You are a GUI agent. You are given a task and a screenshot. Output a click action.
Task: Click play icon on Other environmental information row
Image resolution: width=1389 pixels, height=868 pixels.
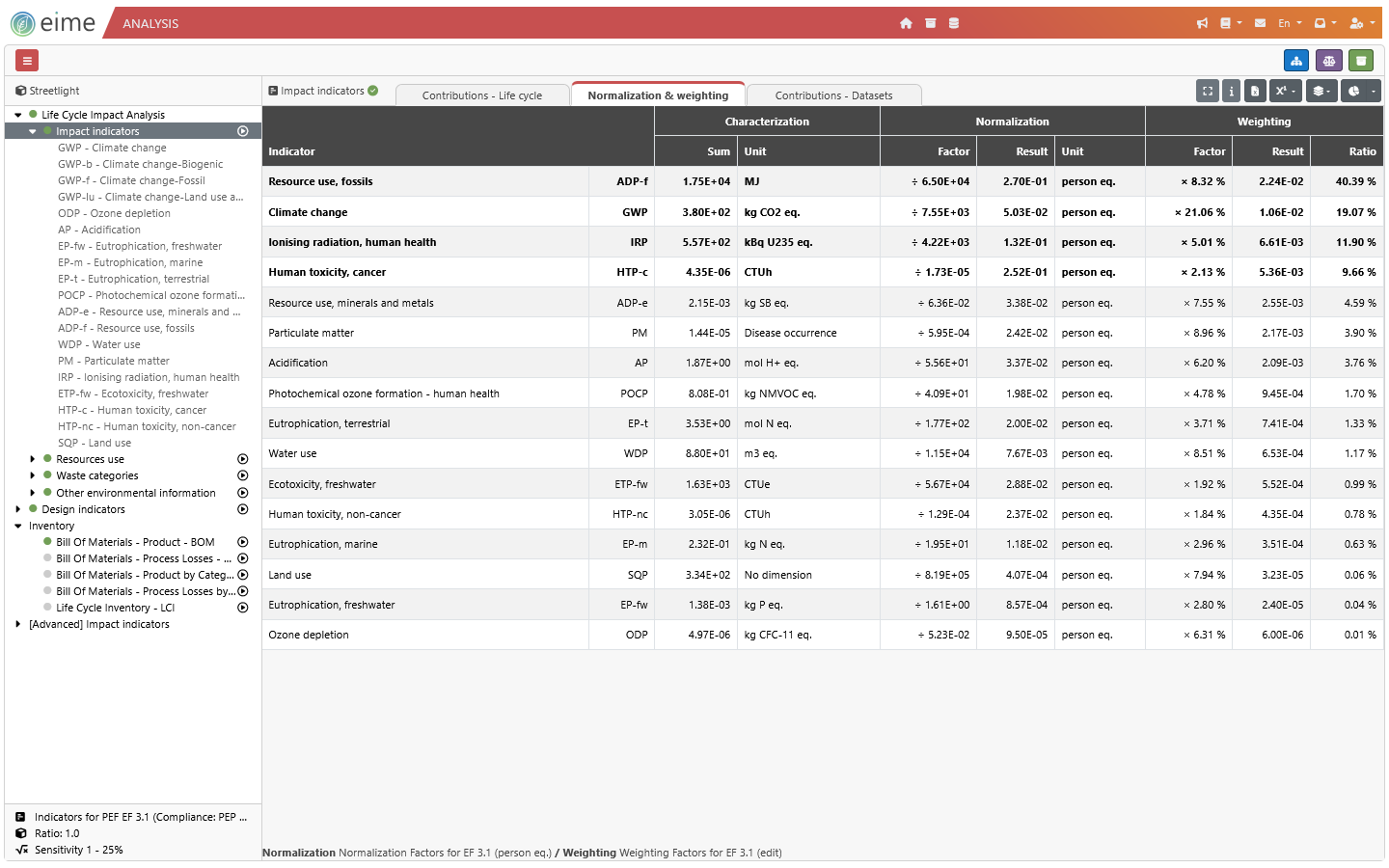click(x=243, y=493)
